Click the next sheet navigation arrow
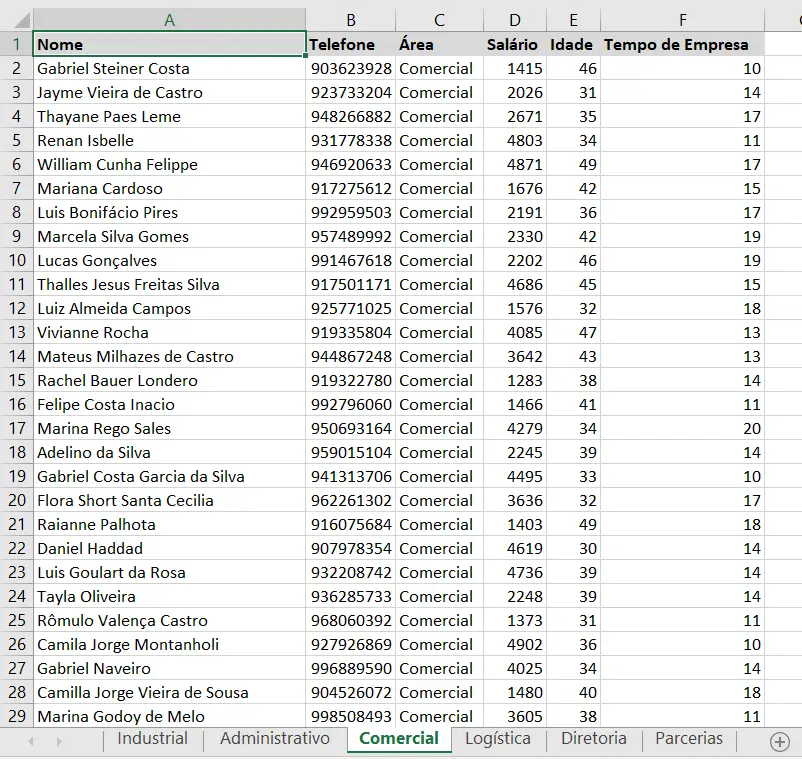 coord(59,741)
